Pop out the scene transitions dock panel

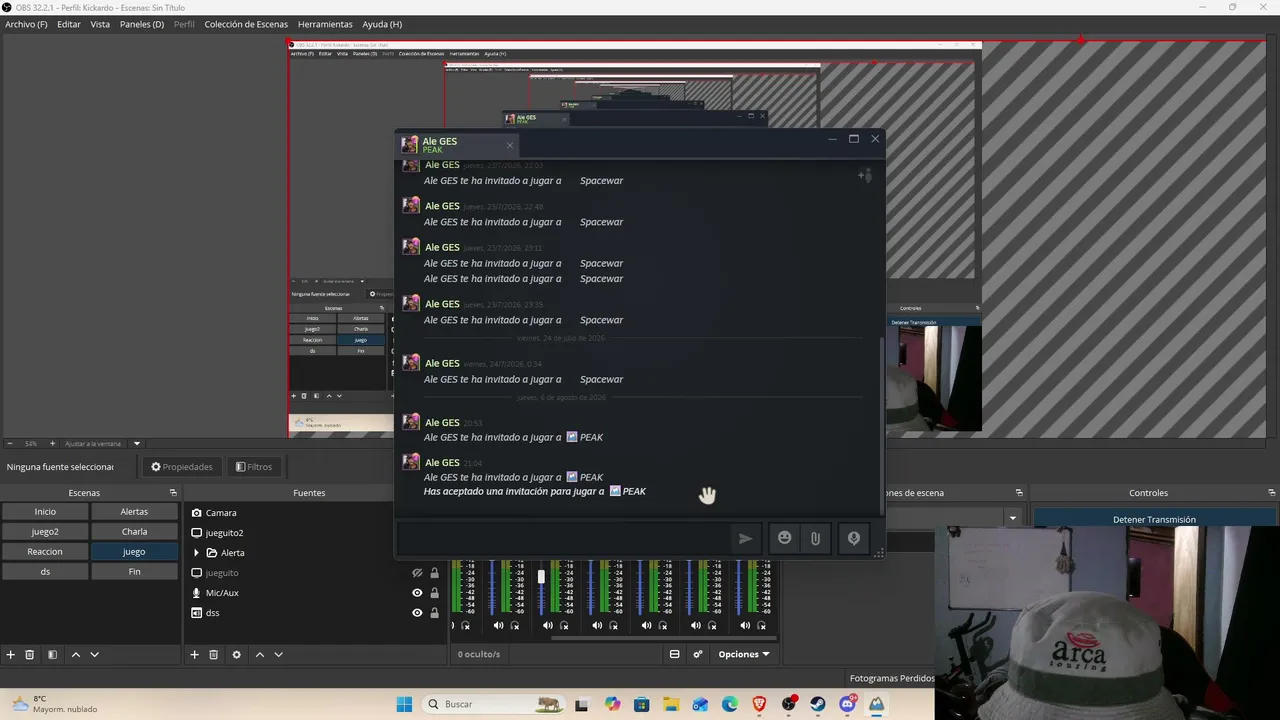click(x=1019, y=493)
